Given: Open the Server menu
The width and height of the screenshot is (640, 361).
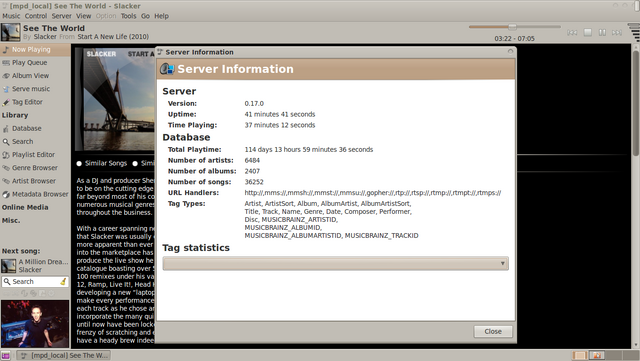Looking at the screenshot, I should [61, 16].
